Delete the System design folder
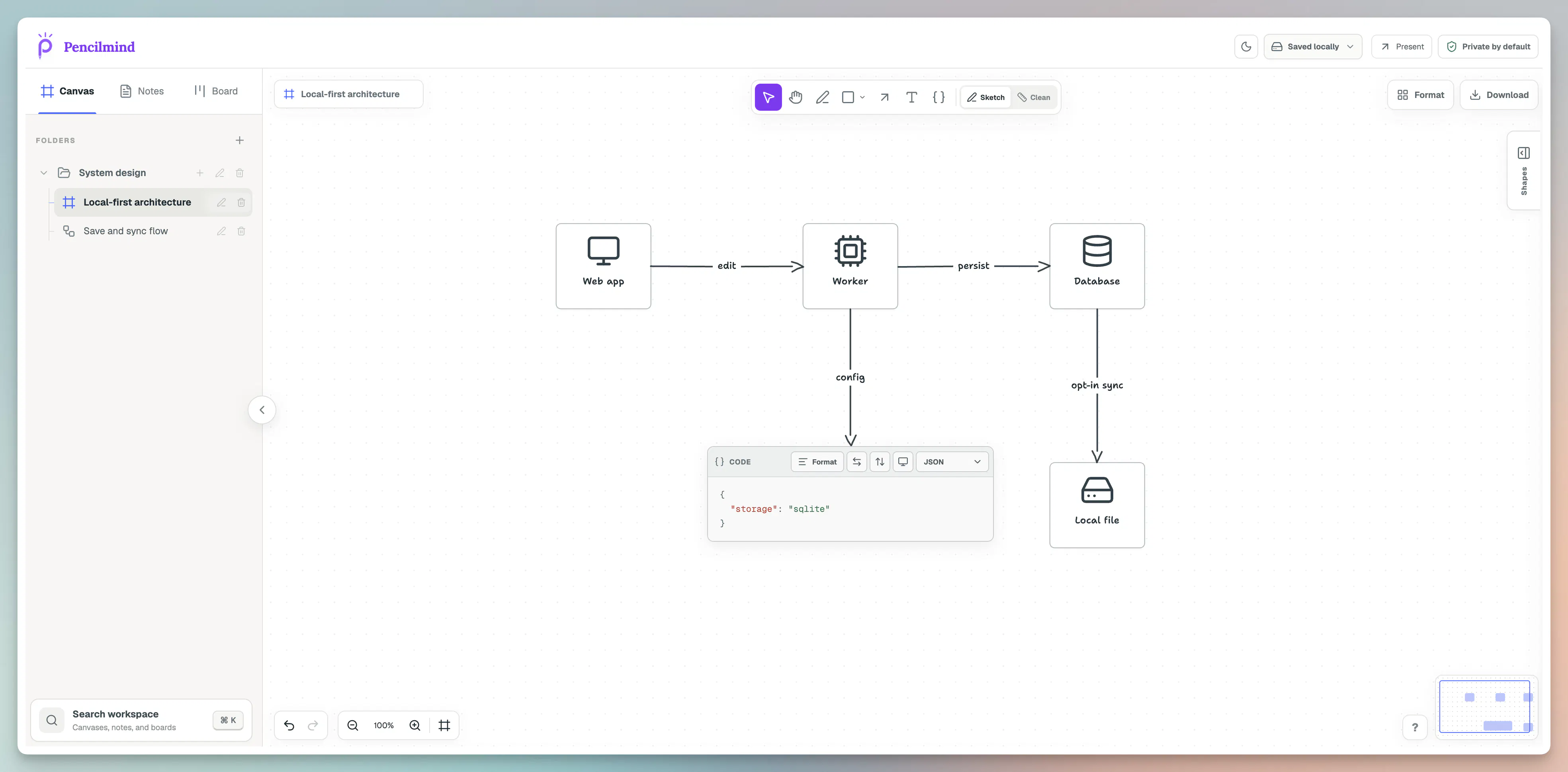Screen dimensions: 1568x772 pyautogui.click(x=240, y=173)
